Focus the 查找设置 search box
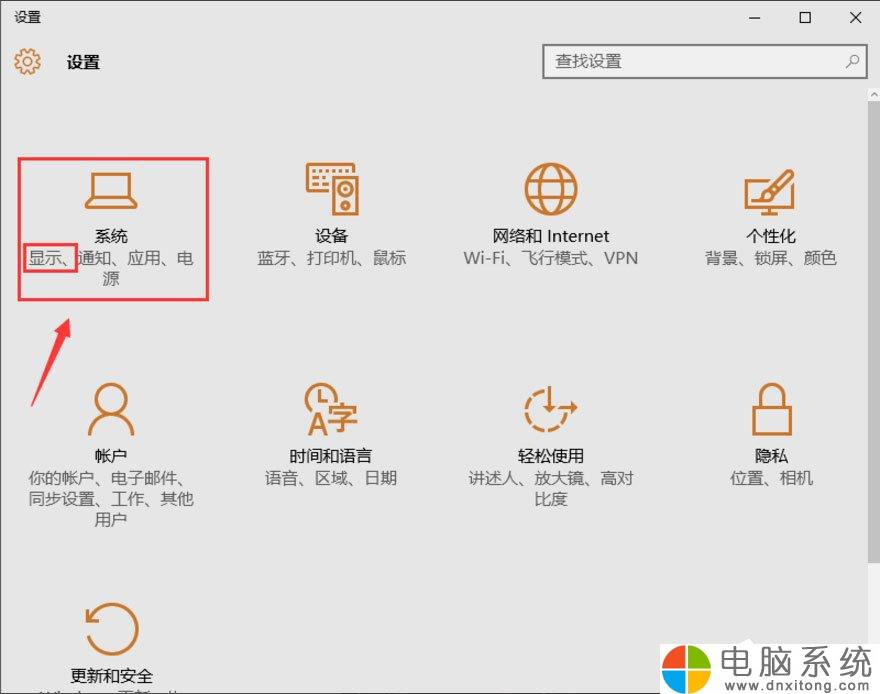Screen dimensions: 880x694 point(705,61)
